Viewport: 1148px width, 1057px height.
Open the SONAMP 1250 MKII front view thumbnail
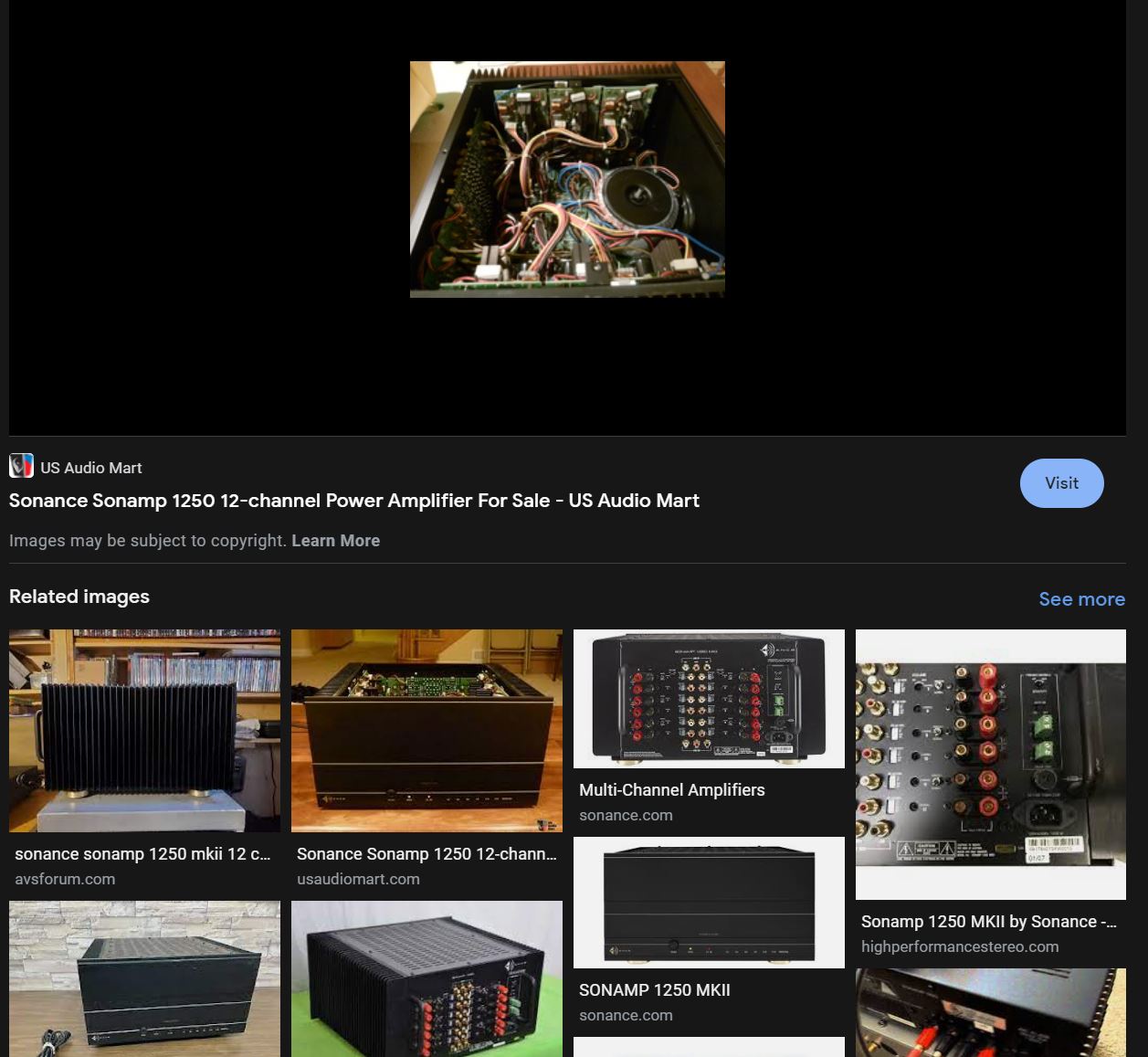coord(709,902)
